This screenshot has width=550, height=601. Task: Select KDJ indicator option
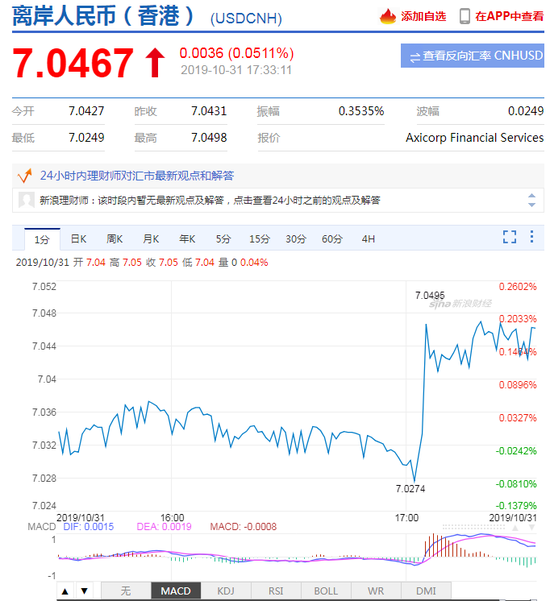point(226,591)
